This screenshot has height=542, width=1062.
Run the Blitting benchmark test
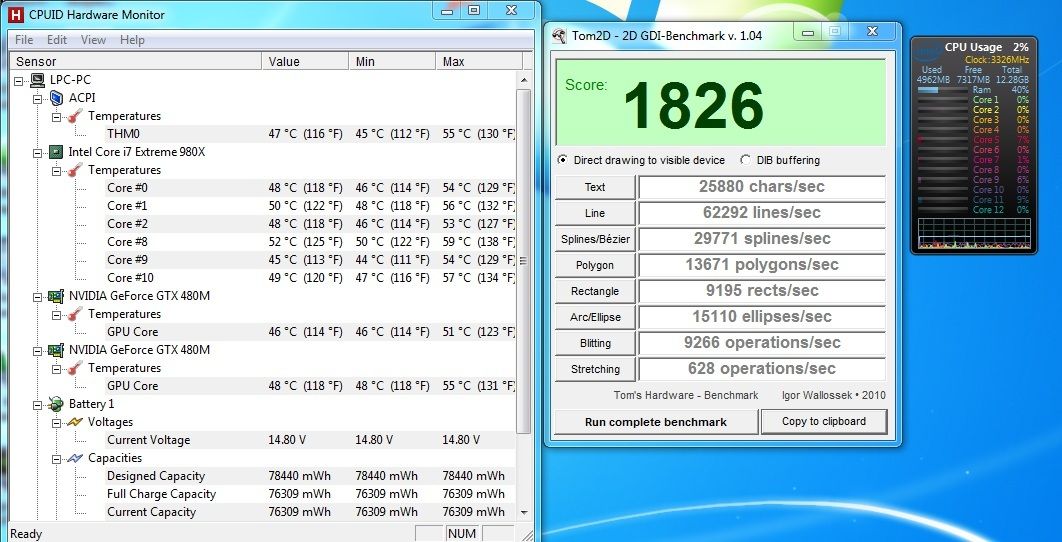tap(595, 343)
